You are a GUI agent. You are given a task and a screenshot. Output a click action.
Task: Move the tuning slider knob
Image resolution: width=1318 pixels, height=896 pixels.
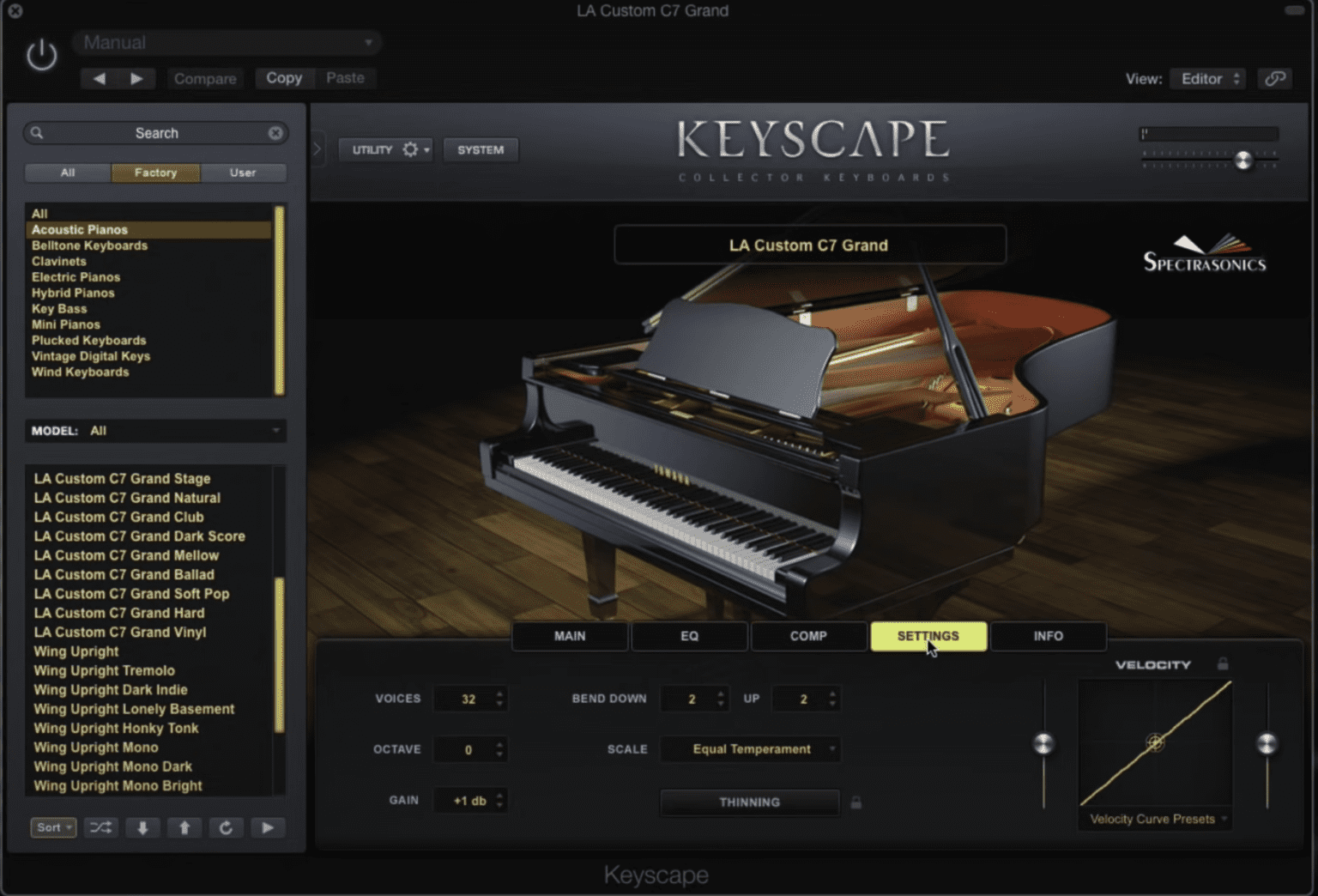point(1243,160)
